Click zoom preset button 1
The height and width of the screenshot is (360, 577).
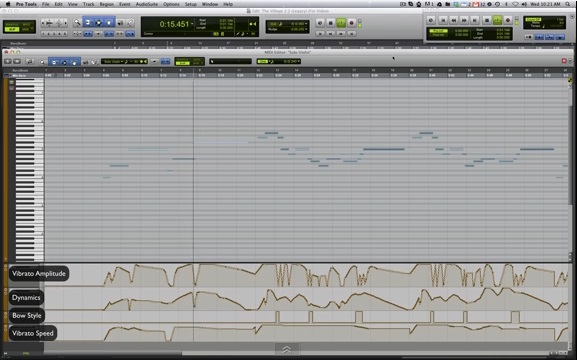(43, 33)
